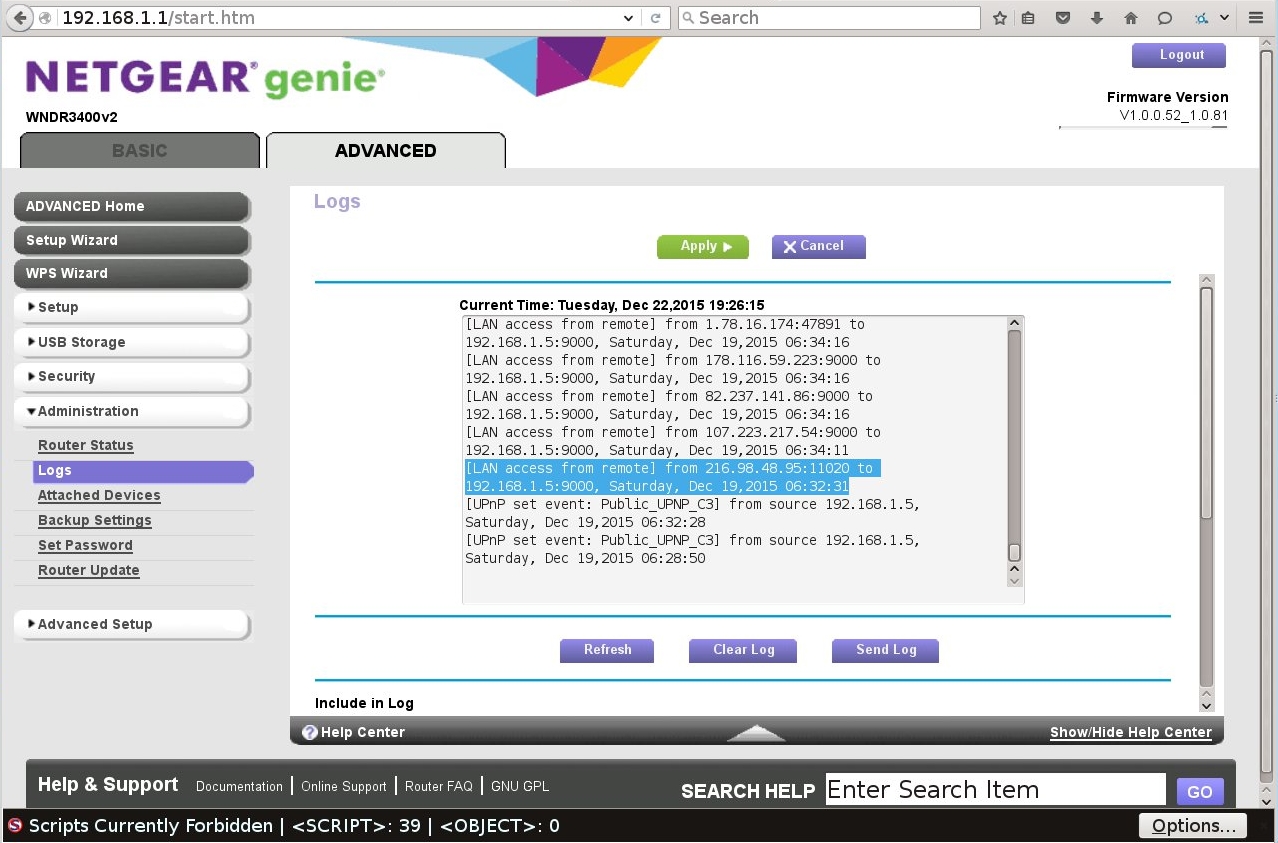Screen dimensions: 1278x843
Task: Open Backup Settings page
Action: click(95, 521)
